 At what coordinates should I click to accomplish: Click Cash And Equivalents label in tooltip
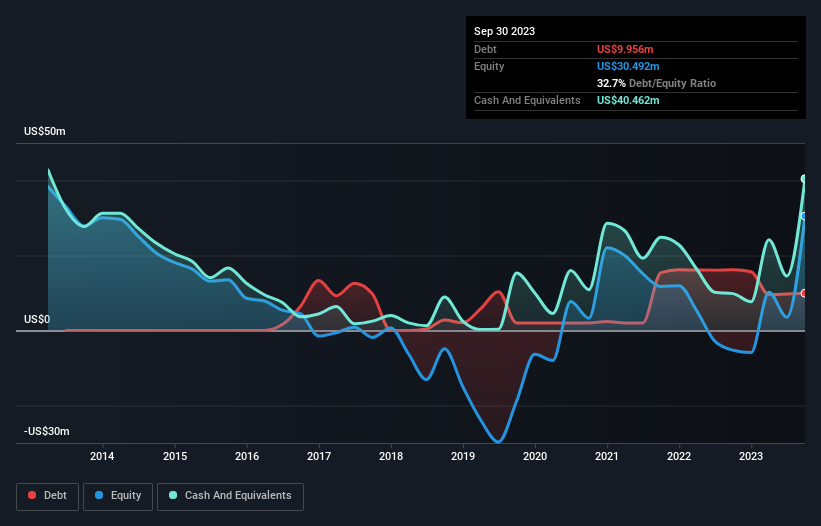tap(527, 100)
